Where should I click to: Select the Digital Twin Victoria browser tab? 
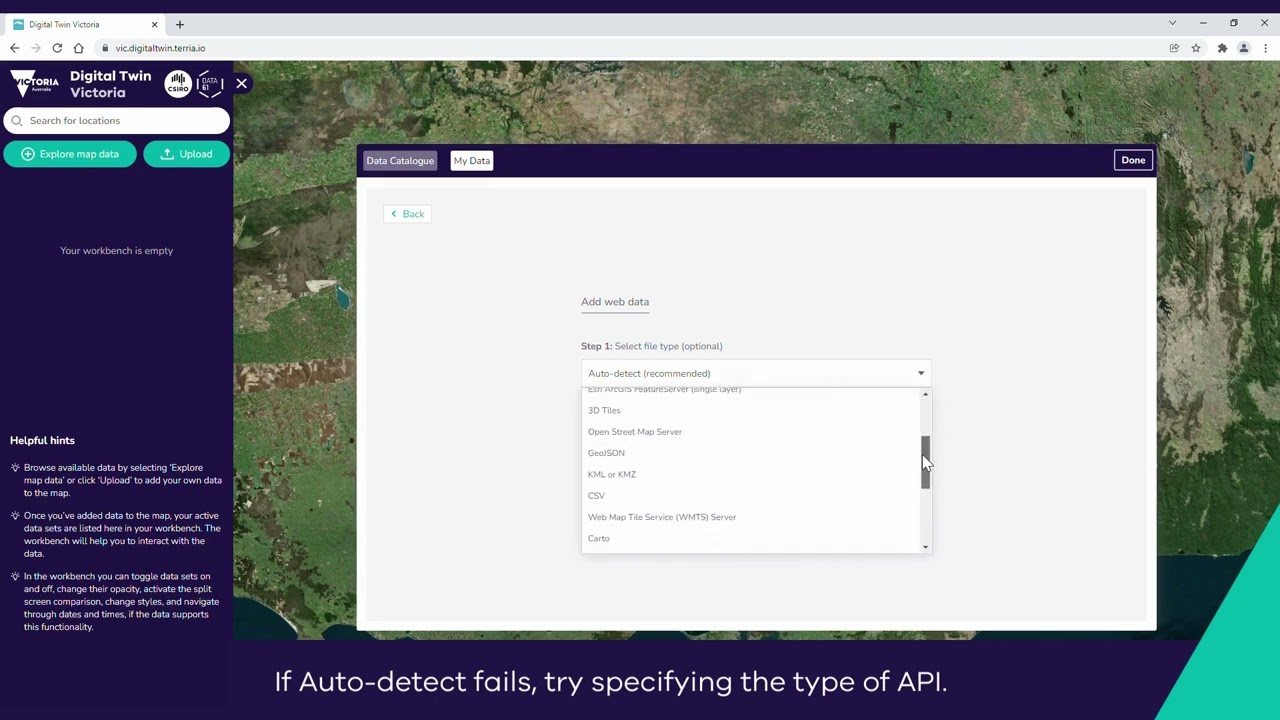pyautogui.click(x=84, y=24)
